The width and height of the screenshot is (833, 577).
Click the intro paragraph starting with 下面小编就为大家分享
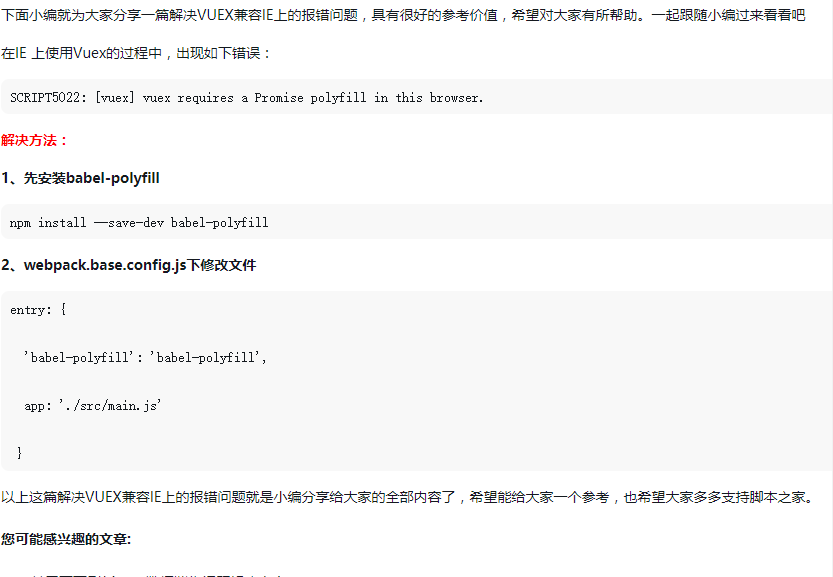tap(403, 15)
